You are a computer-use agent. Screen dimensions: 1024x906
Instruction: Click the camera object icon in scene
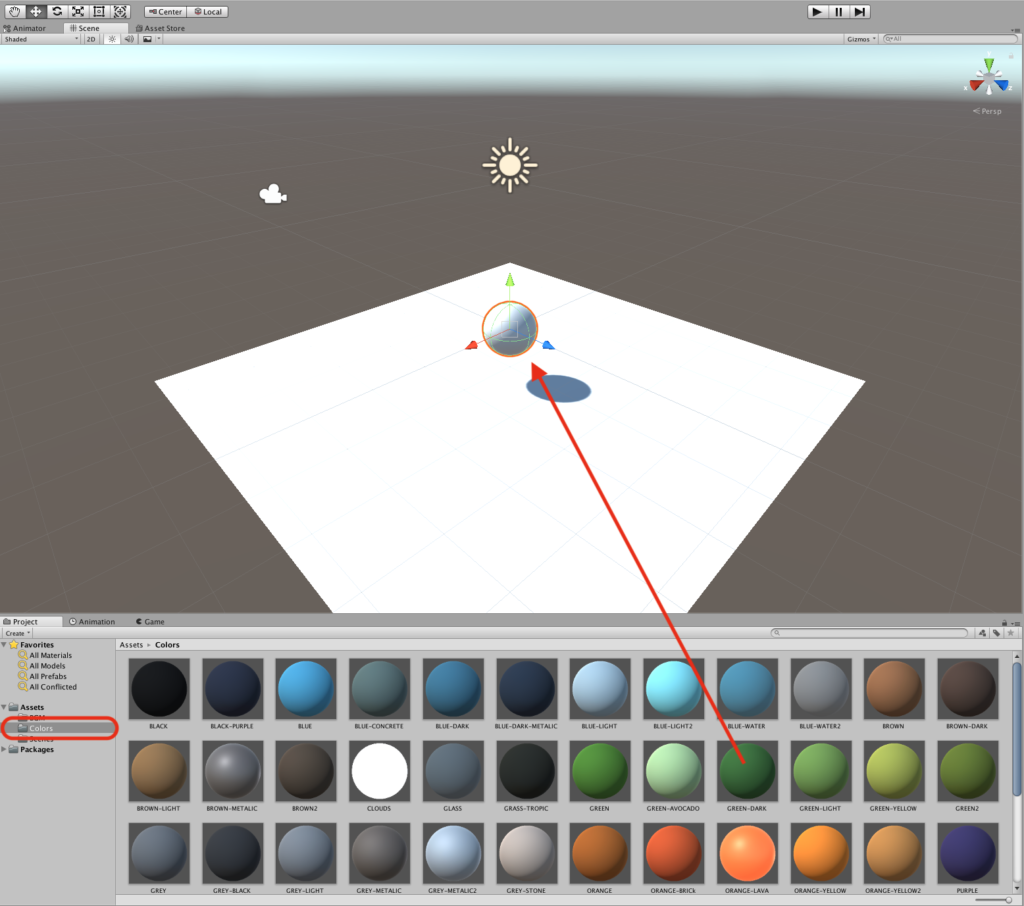coord(272,195)
